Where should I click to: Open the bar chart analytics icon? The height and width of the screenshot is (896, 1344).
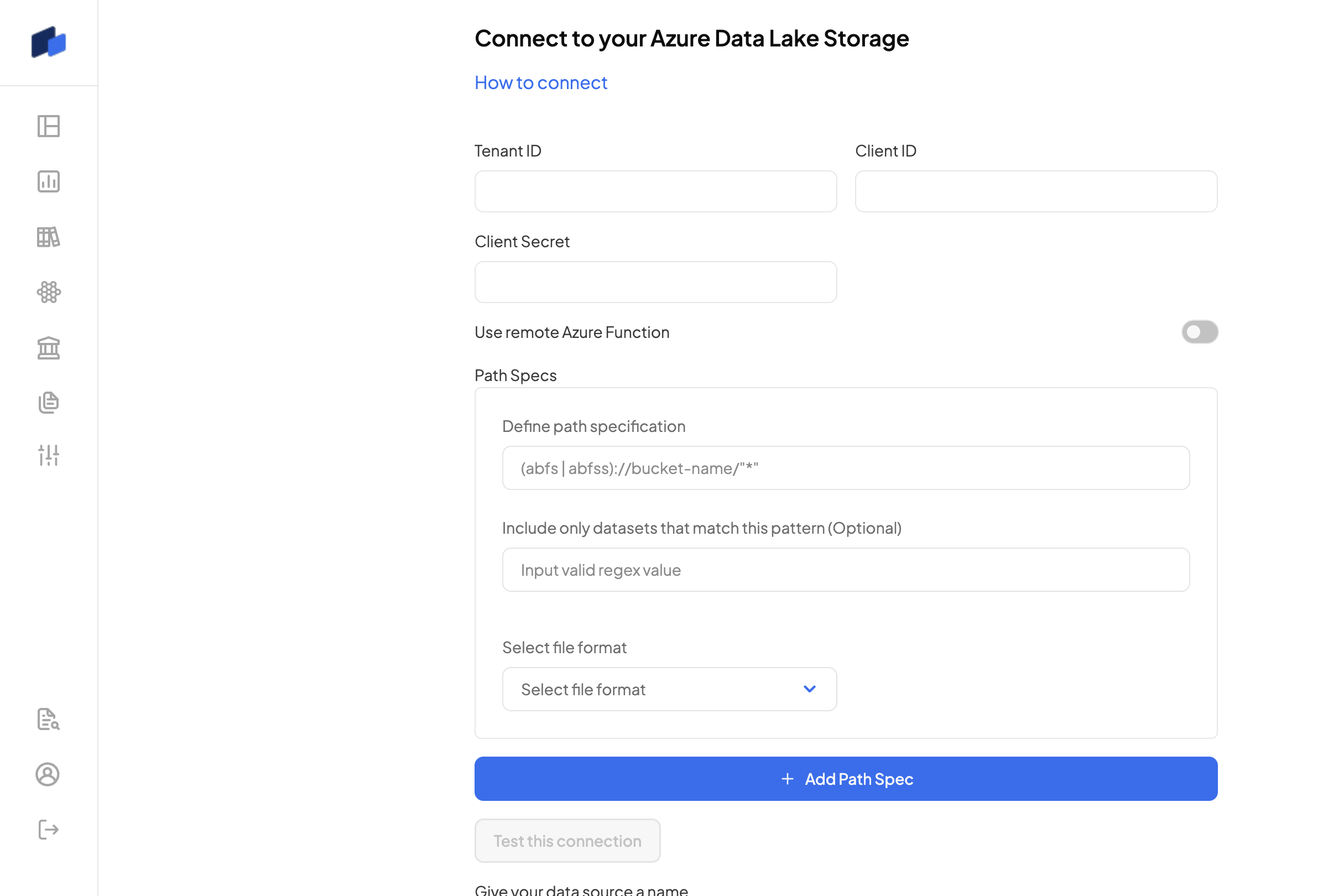[49, 182]
